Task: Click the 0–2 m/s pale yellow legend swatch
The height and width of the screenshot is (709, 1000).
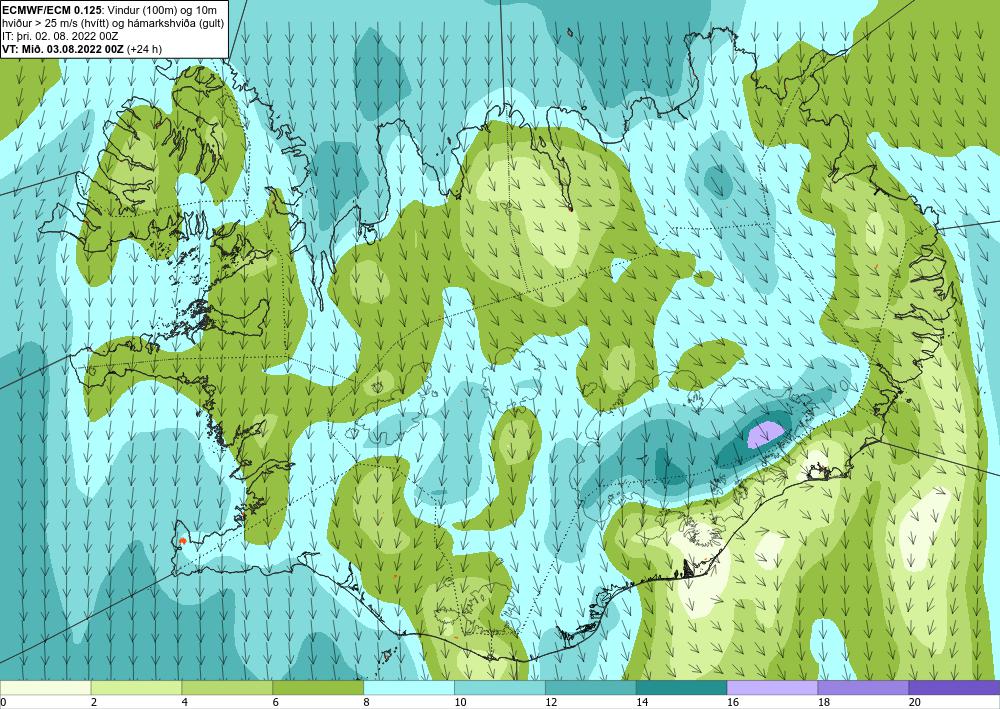Action: (x=45, y=687)
